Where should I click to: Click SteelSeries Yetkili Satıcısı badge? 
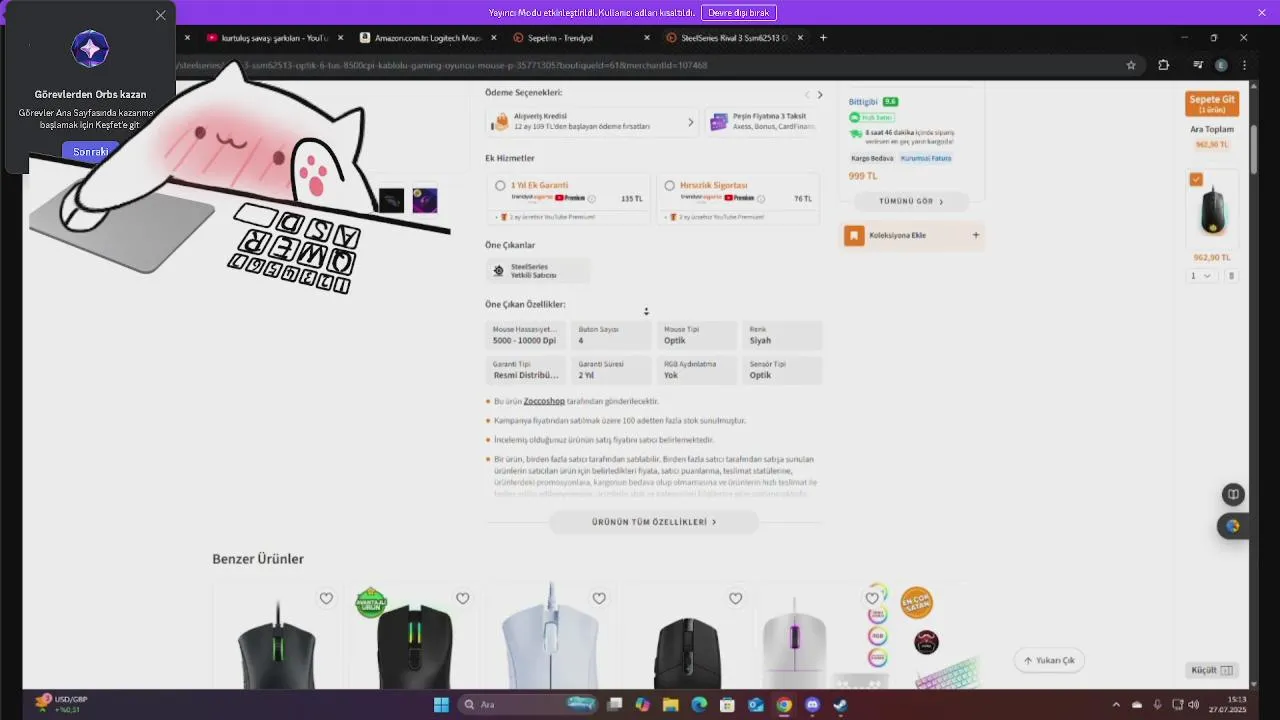point(537,271)
